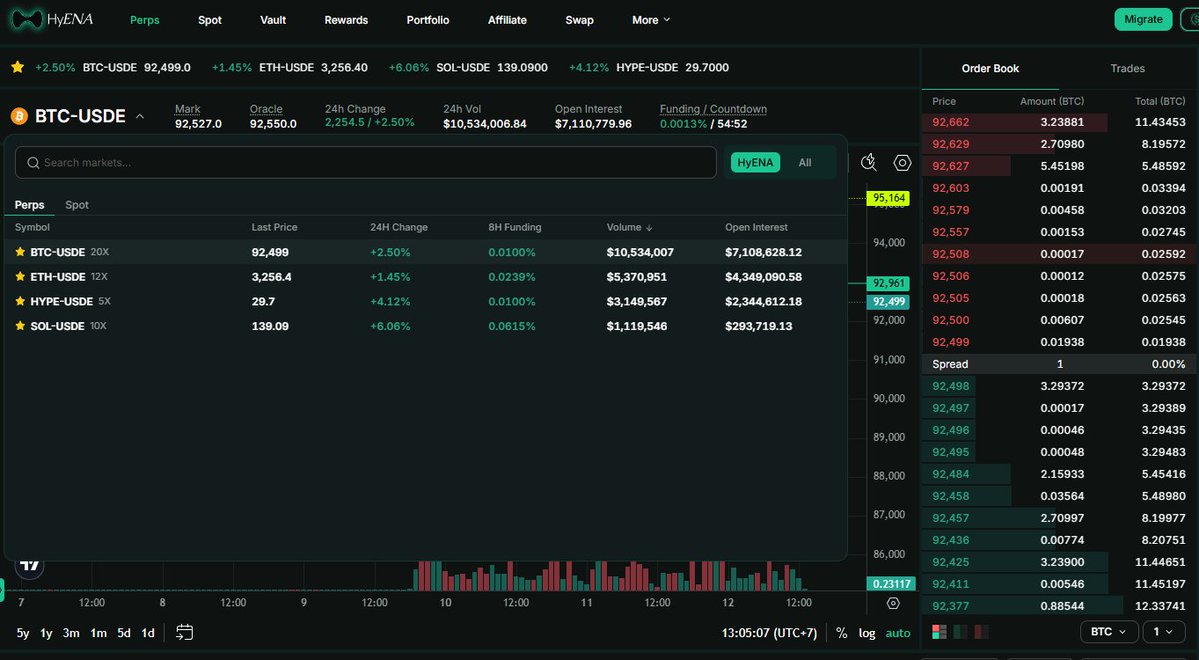Toggle percent scale on chart
The image size is (1199, 660).
(x=841, y=632)
